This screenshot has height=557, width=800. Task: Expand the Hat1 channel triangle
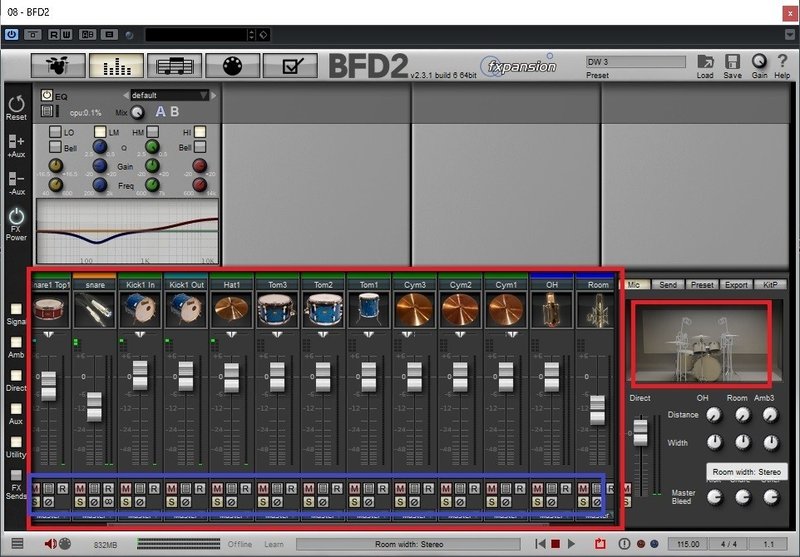pos(231,334)
